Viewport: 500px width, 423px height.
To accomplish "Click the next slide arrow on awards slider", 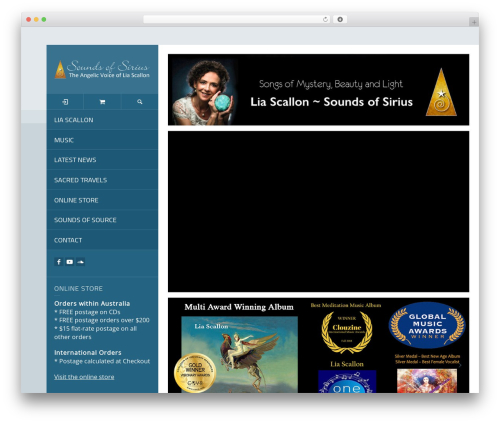I will click(460, 365).
